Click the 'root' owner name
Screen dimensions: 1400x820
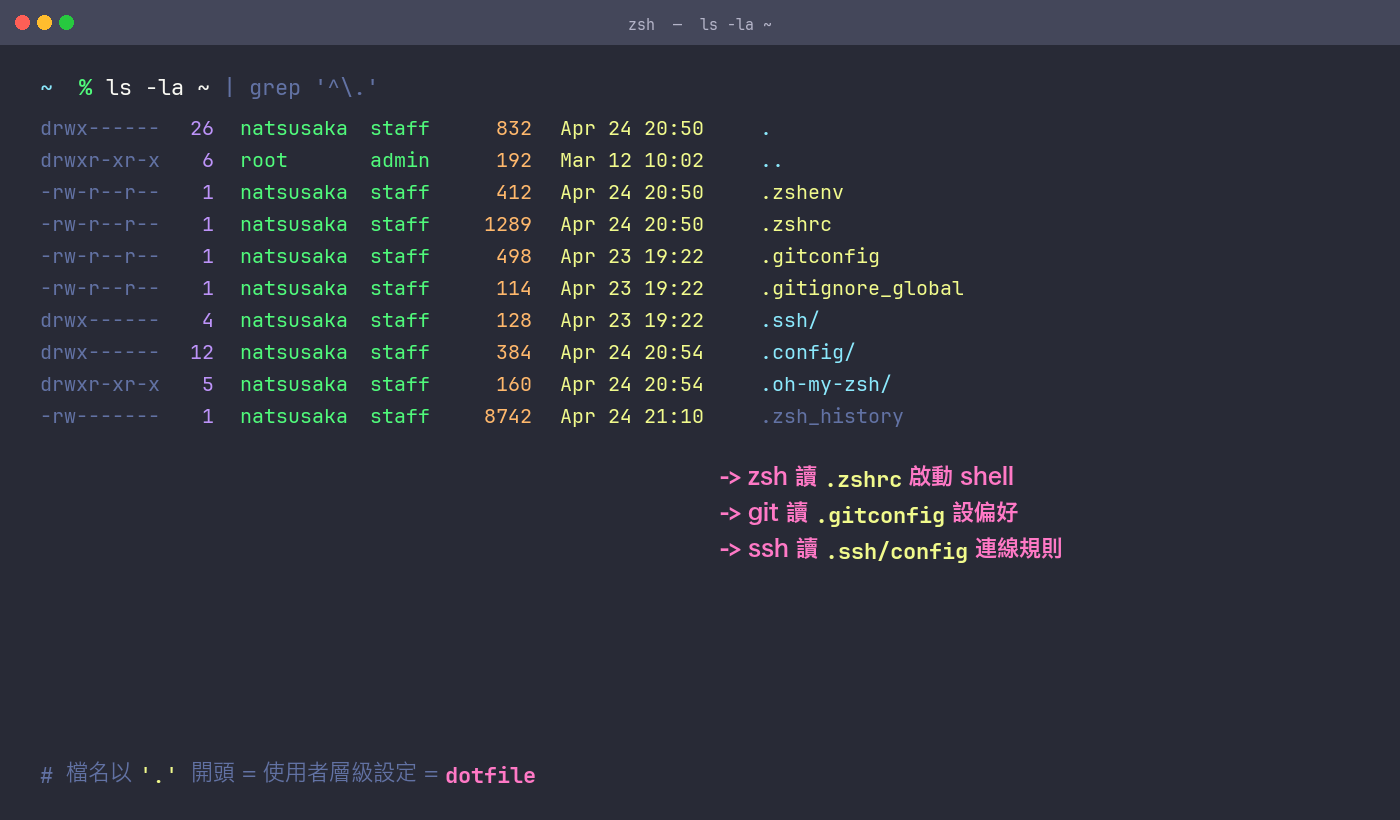click(x=264, y=161)
